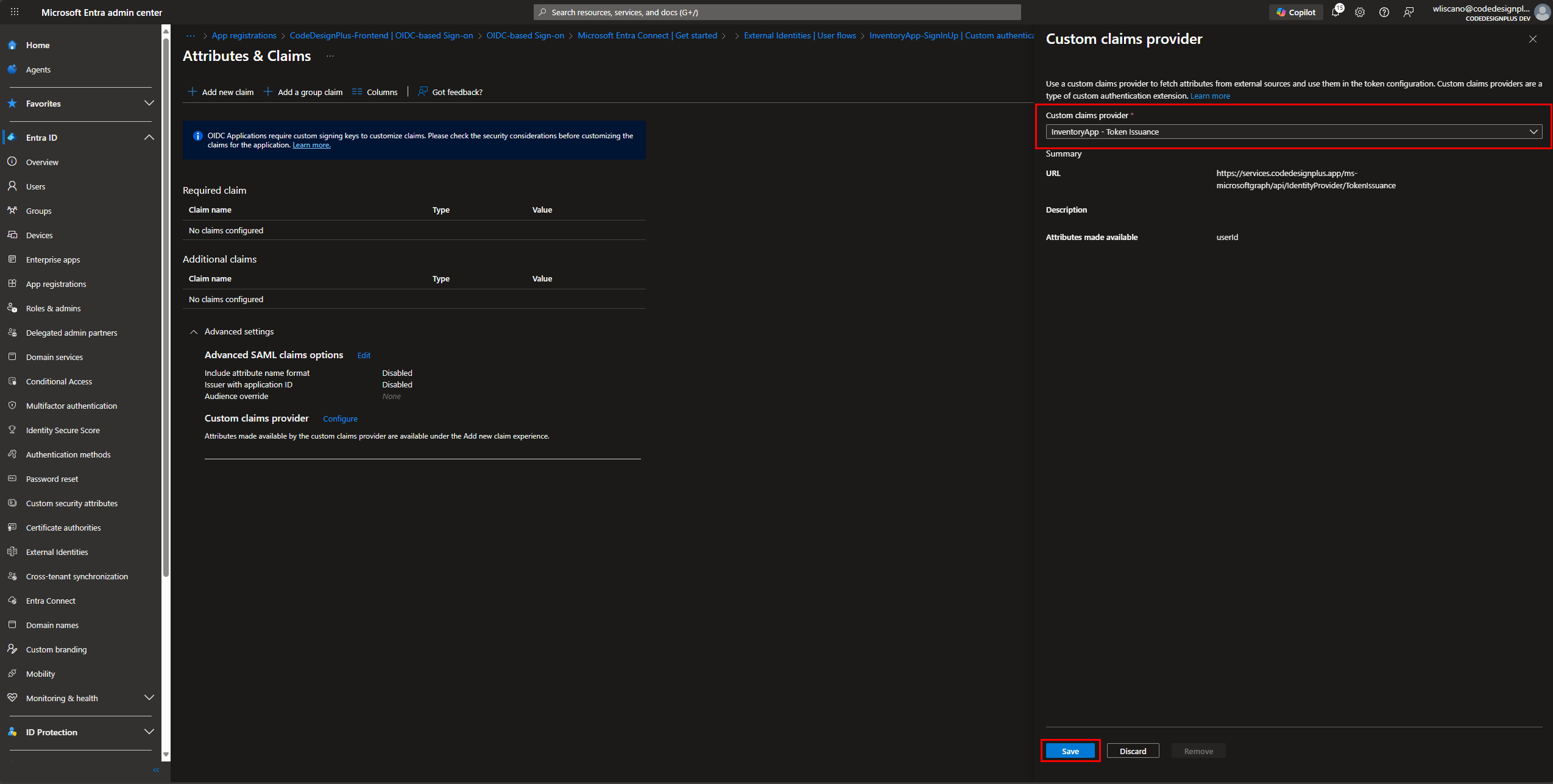
Task: Collapse the Advanced settings section
Action: 194,332
